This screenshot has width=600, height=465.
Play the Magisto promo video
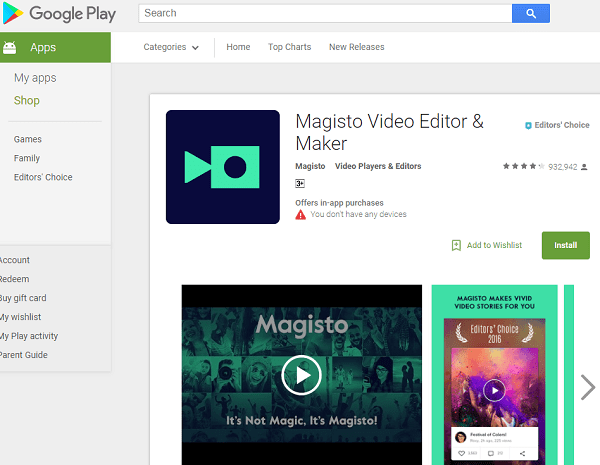click(x=302, y=375)
